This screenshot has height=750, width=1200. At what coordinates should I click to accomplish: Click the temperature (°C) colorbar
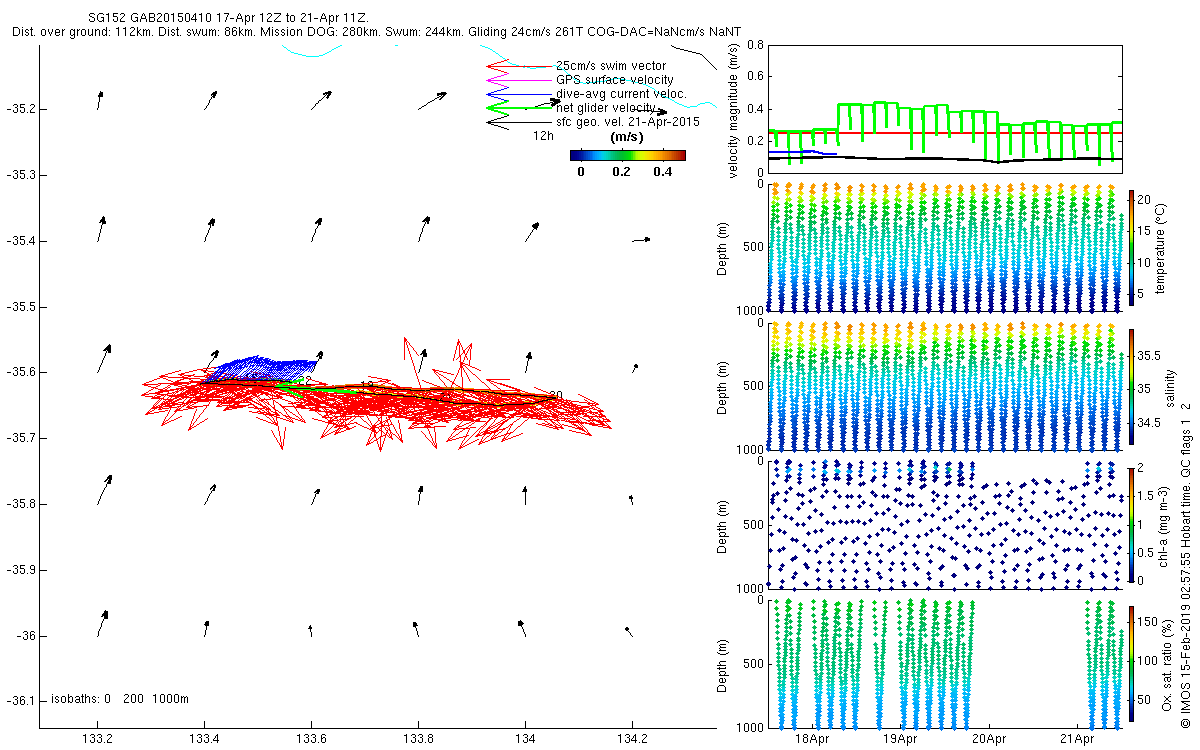click(1131, 246)
